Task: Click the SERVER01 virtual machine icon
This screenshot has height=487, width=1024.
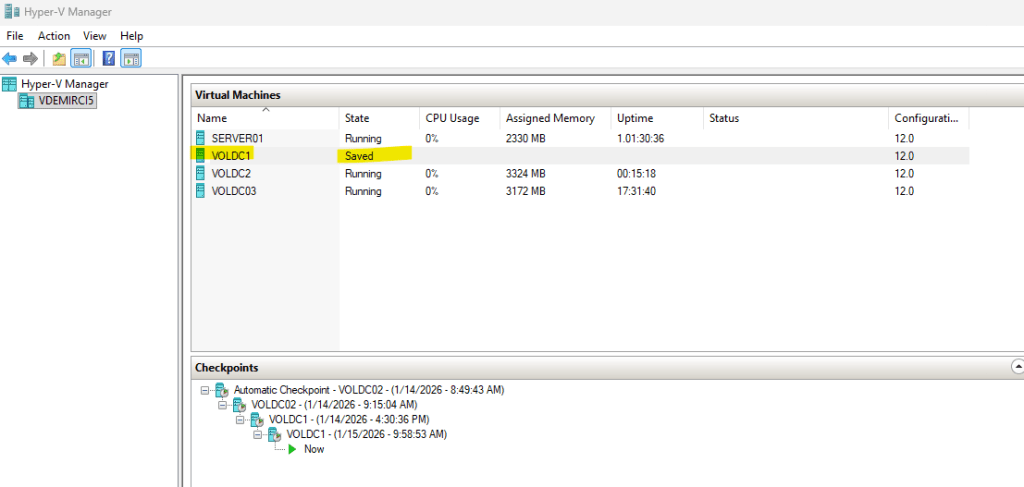Action: (201, 138)
